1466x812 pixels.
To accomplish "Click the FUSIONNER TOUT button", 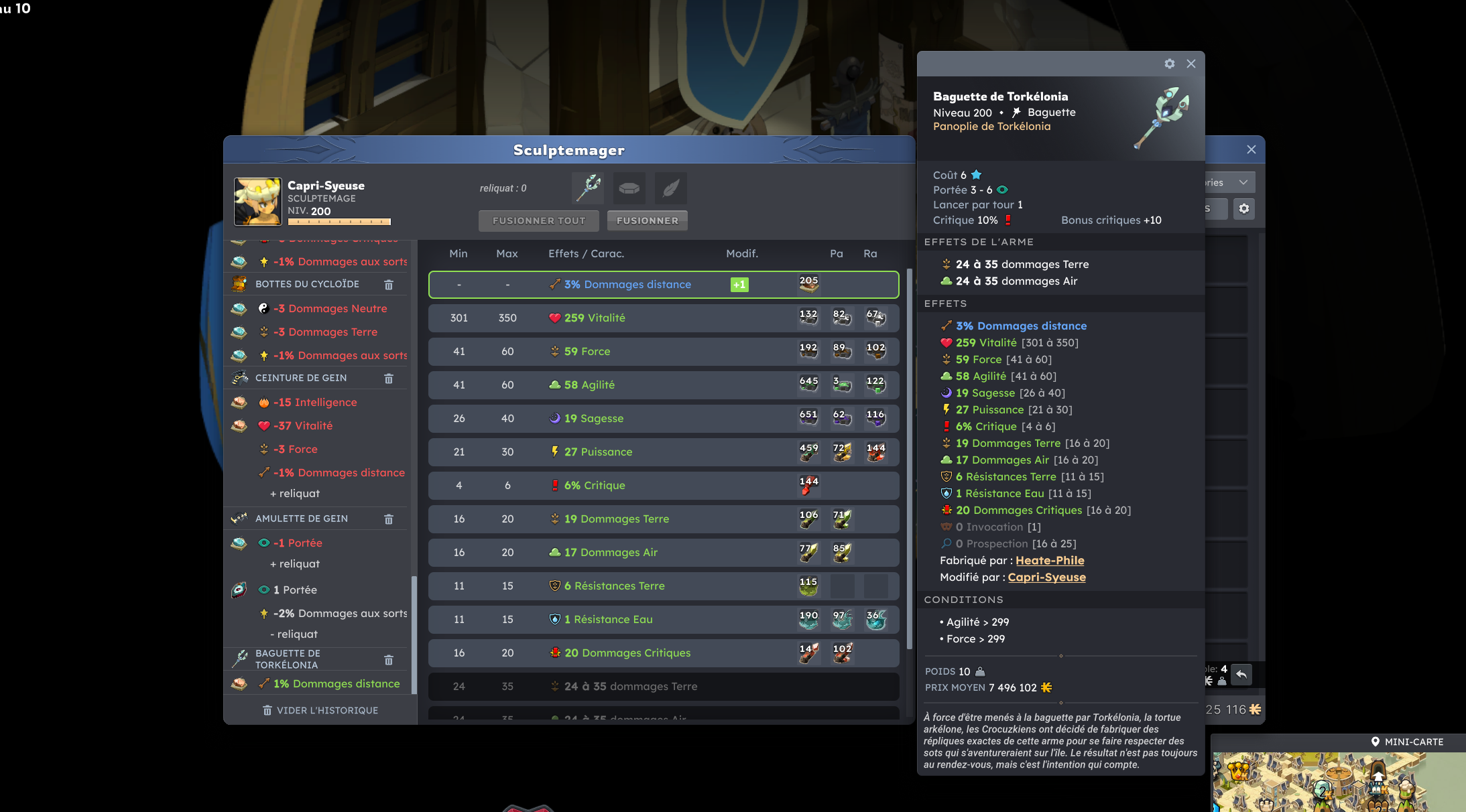I will [x=539, y=220].
